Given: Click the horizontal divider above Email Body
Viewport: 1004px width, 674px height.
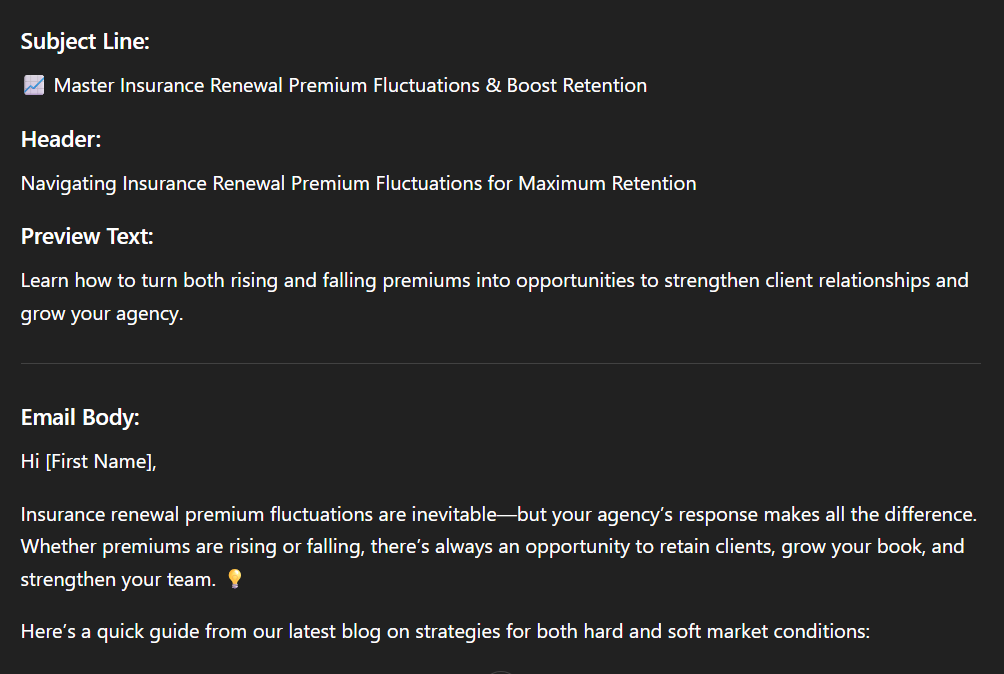Looking at the screenshot, I should tap(500, 363).
